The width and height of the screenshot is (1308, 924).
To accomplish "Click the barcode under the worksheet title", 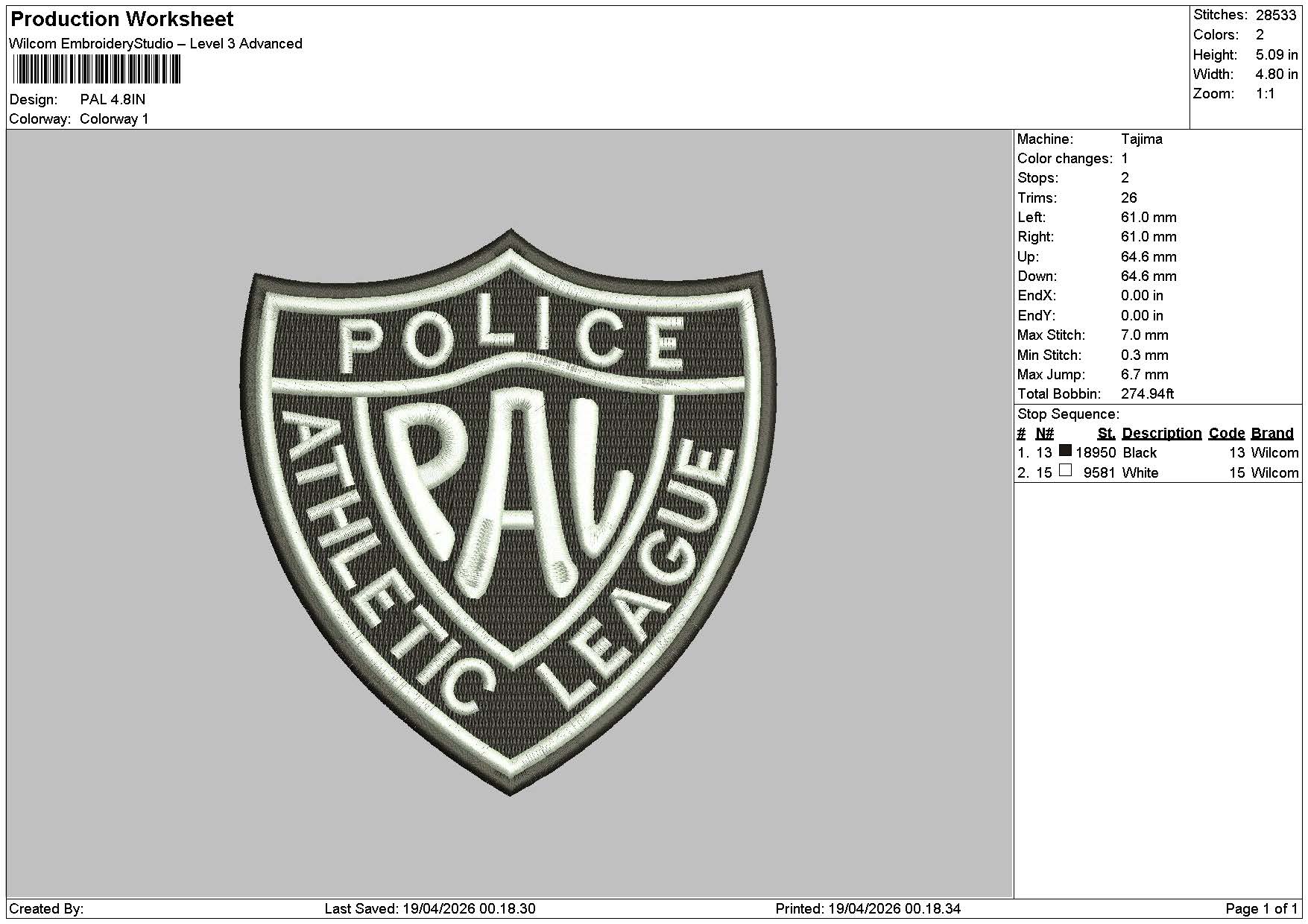I will pyautogui.click(x=96, y=69).
